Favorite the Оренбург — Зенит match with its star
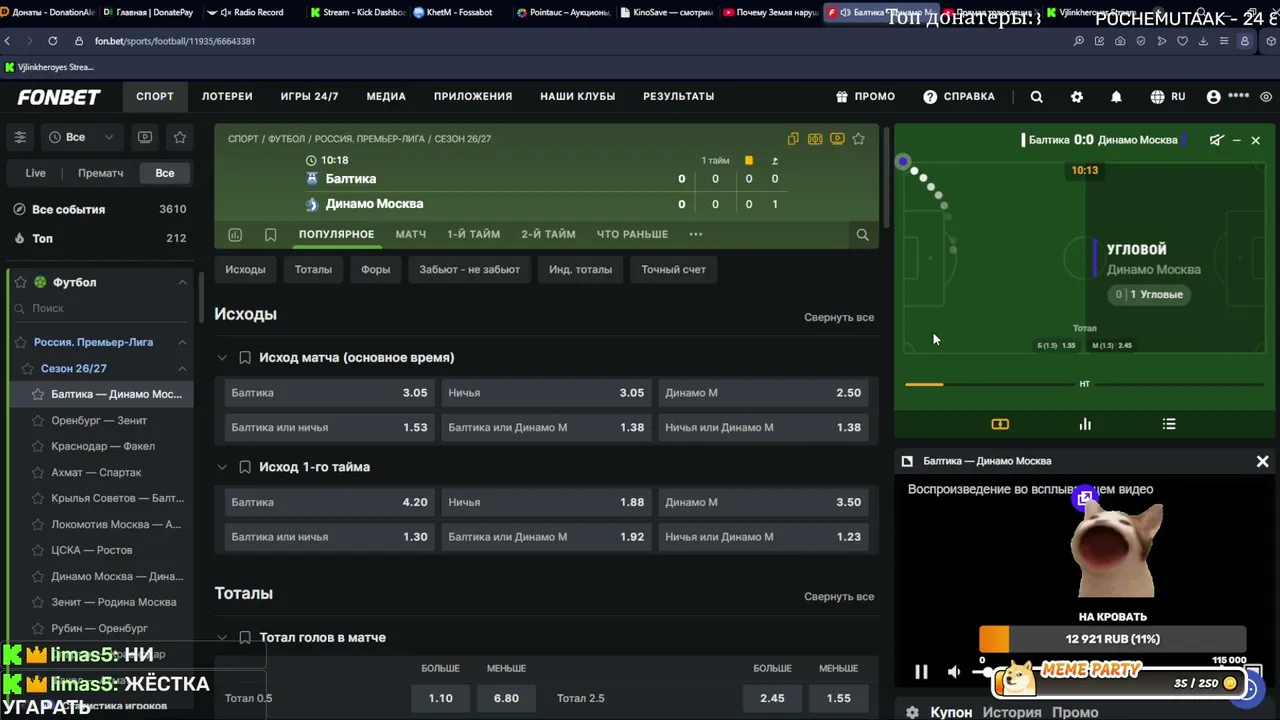Viewport: 1280px width, 720px height. click(39, 421)
